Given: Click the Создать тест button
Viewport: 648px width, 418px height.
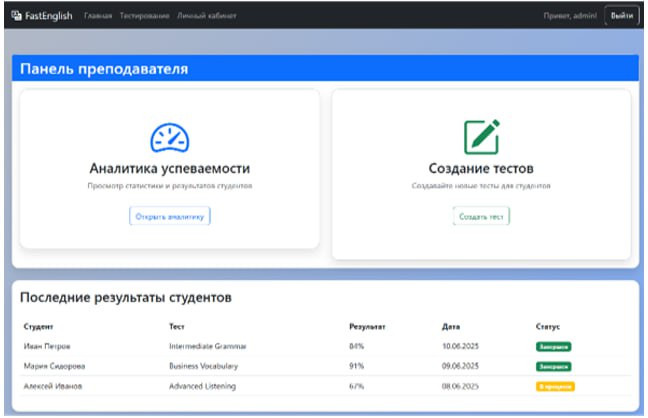Looking at the screenshot, I should (481, 216).
